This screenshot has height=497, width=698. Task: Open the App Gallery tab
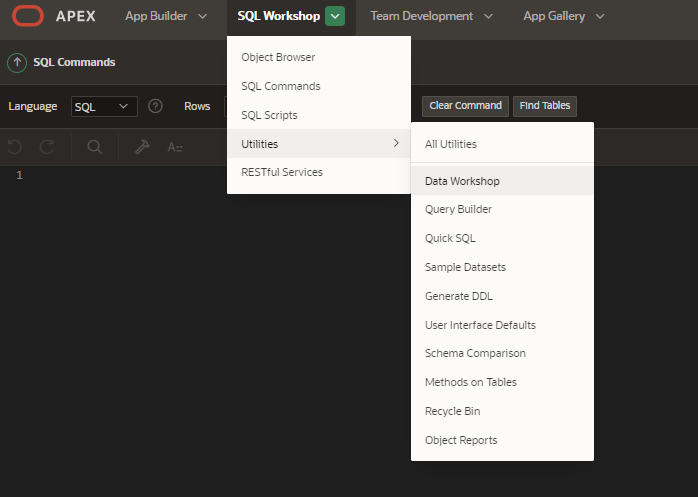pos(554,16)
